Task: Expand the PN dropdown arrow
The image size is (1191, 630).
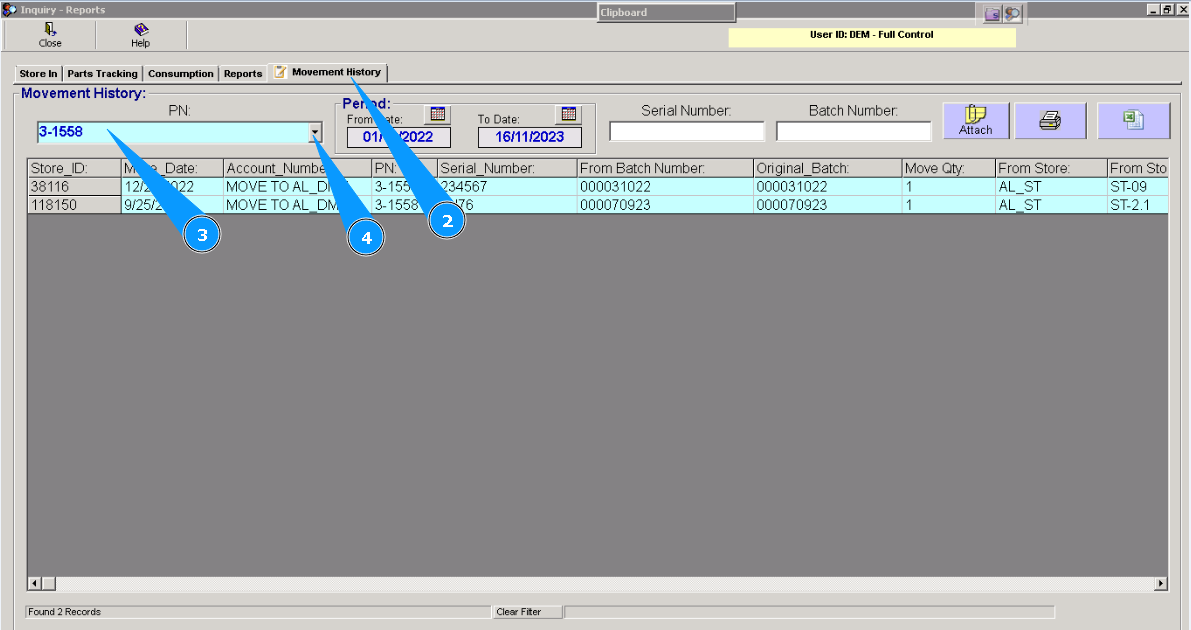Action: [x=315, y=133]
